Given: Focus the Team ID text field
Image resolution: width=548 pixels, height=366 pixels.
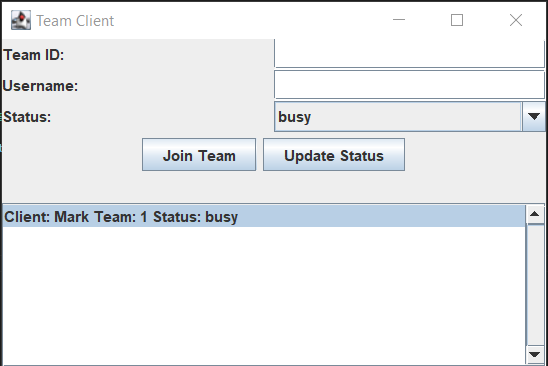Looking at the screenshot, I should tap(409, 53).
